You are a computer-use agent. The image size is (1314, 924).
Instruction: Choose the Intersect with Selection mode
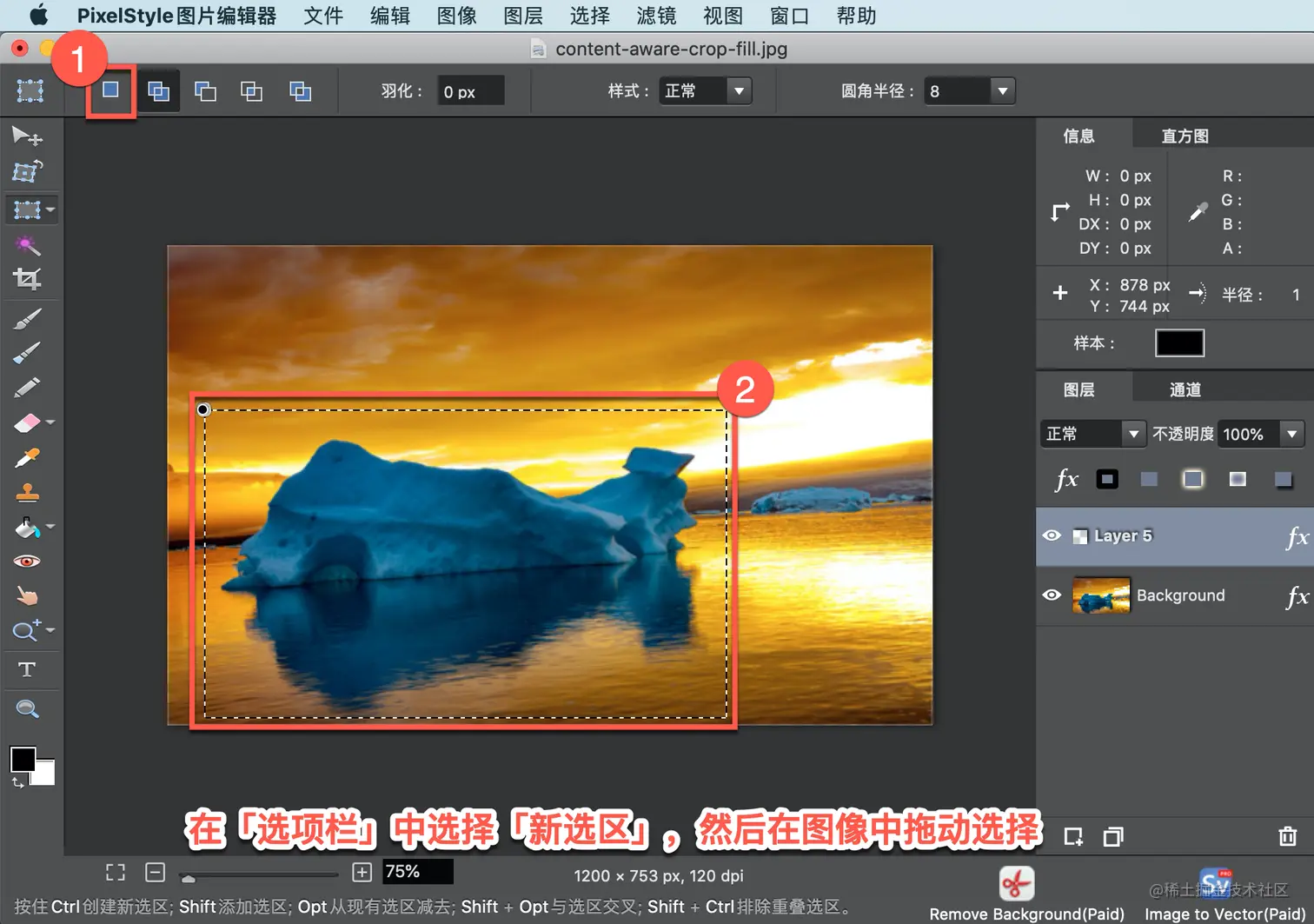tap(251, 90)
